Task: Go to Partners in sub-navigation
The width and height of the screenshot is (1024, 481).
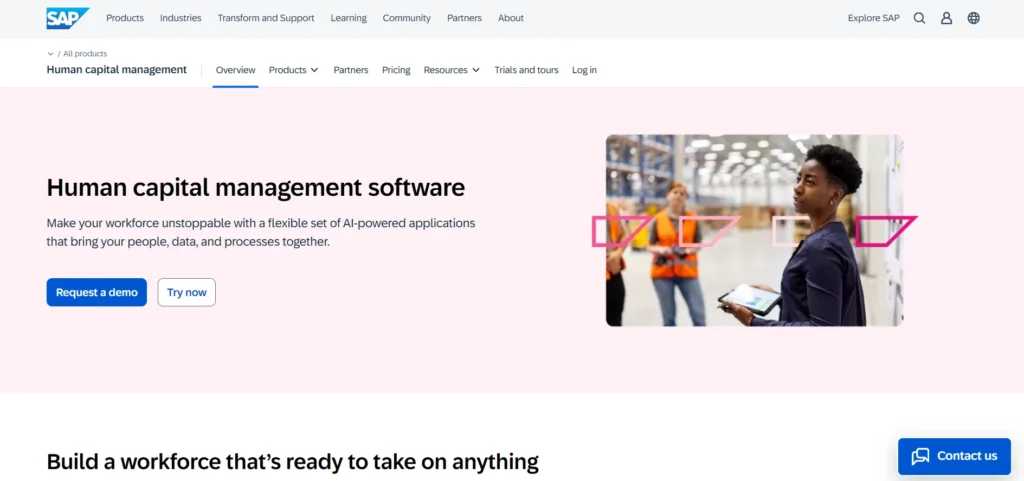Action: pyautogui.click(x=351, y=70)
